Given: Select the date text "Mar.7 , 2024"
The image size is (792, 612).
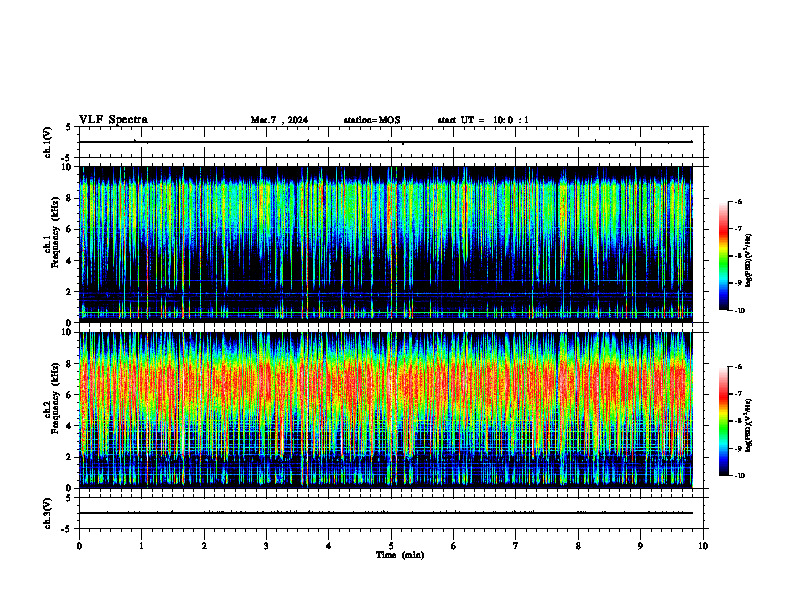Looking at the screenshot, I should point(279,120).
